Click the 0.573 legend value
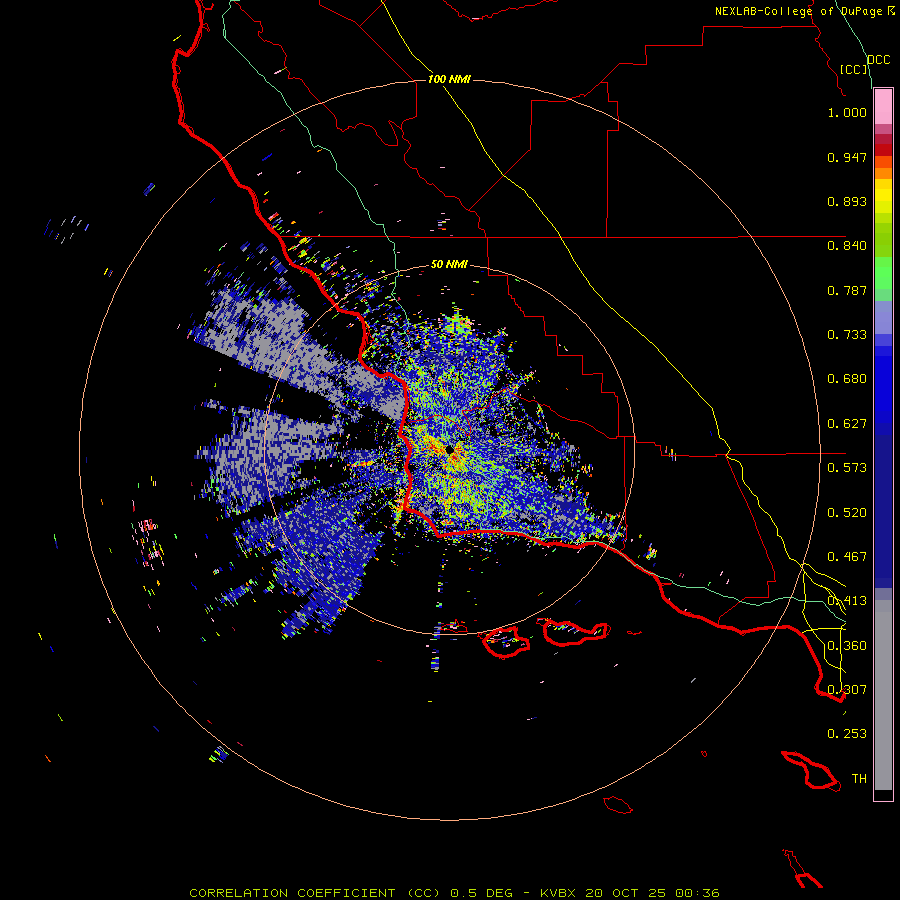 click(x=847, y=468)
